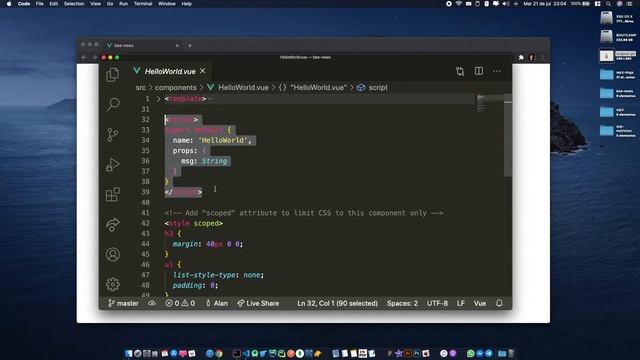Open the Code menu in menu bar
The width and height of the screenshot is (640, 360).
click(x=24, y=4)
